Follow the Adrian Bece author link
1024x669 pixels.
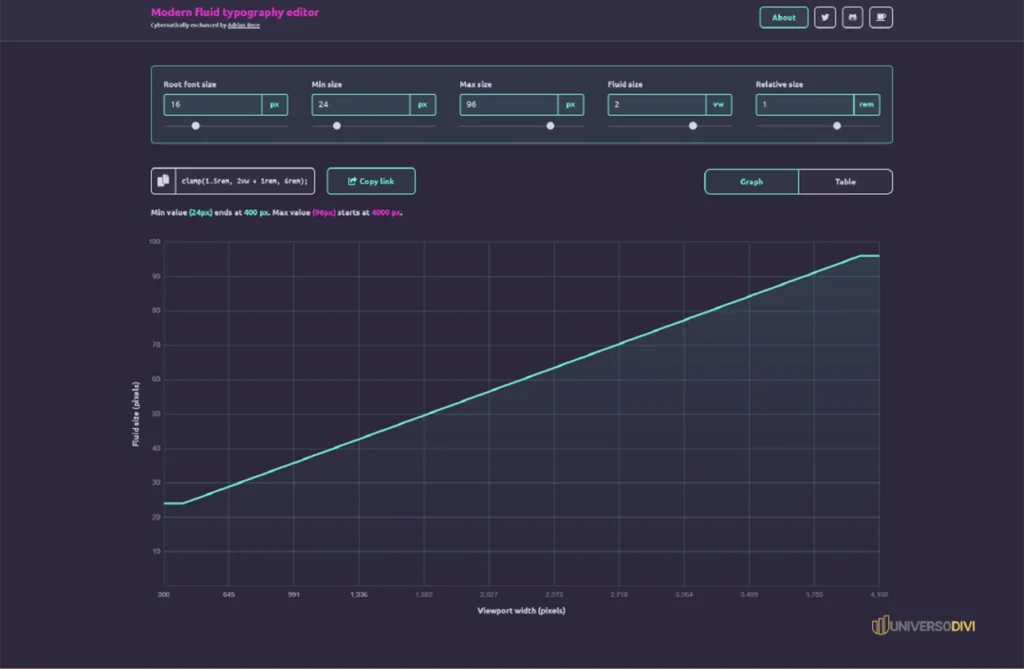click(x=244, y=25)
